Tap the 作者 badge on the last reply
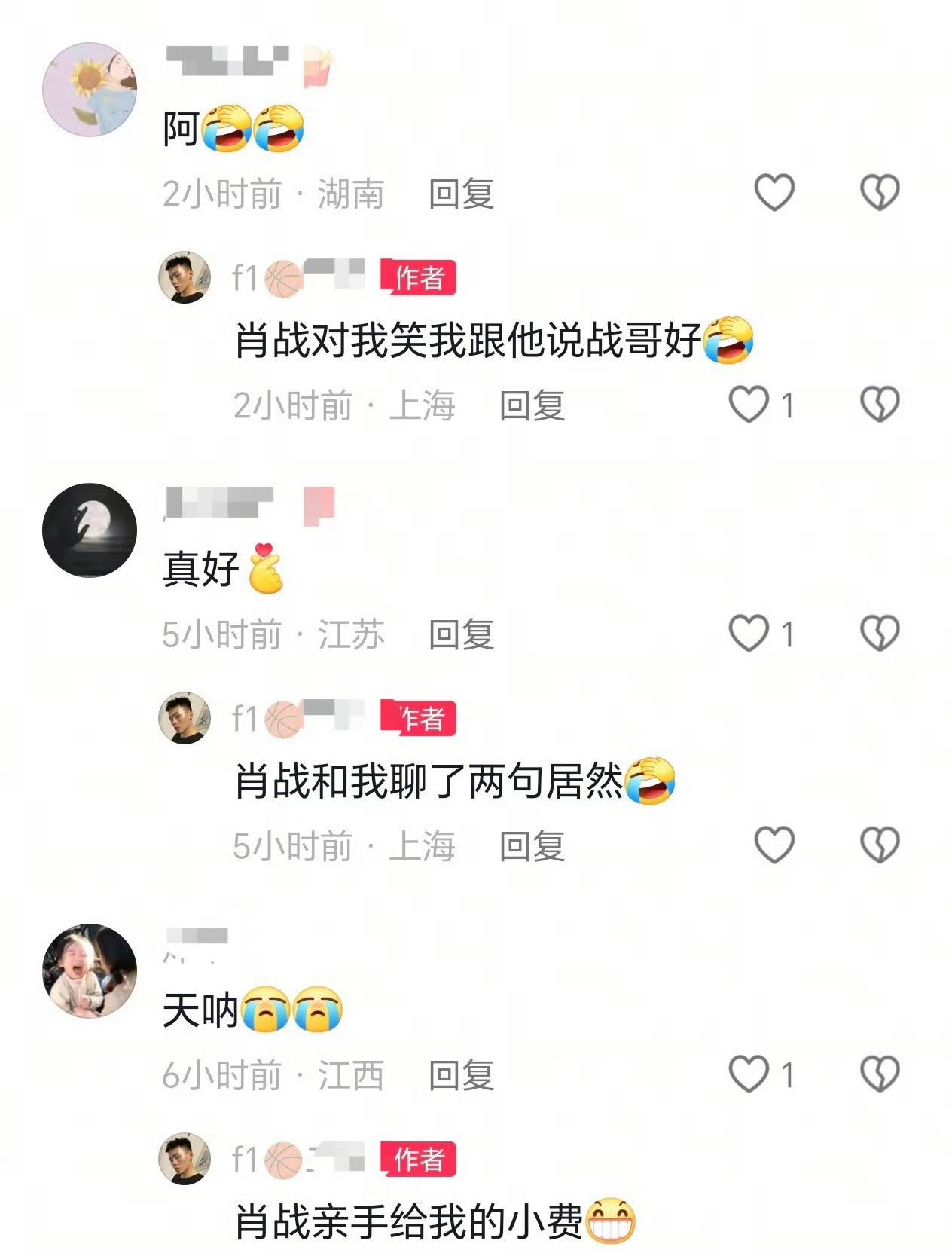Screen dimensions: 952x1253 (x=418, y=1159)
